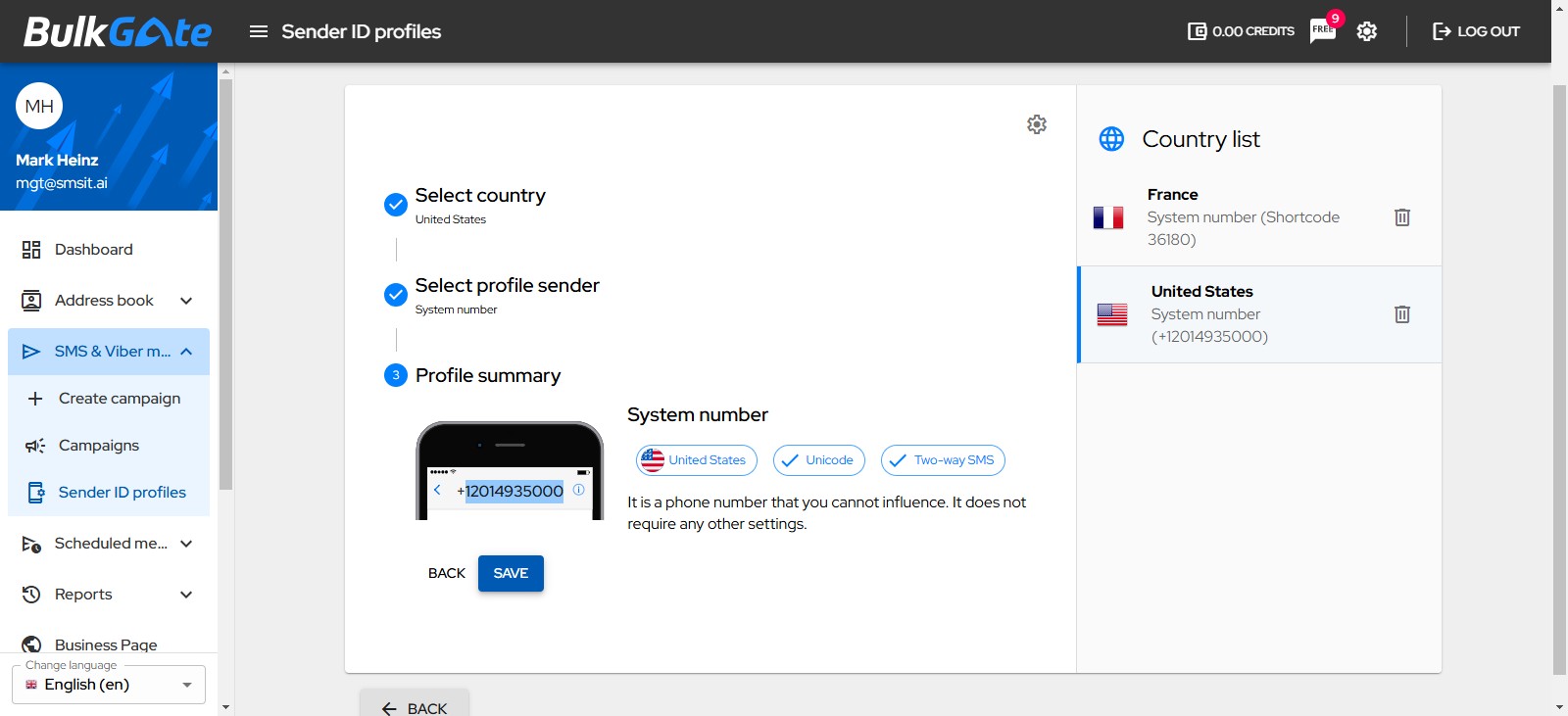Click the Mark Heinz user name

pos(57,160)
